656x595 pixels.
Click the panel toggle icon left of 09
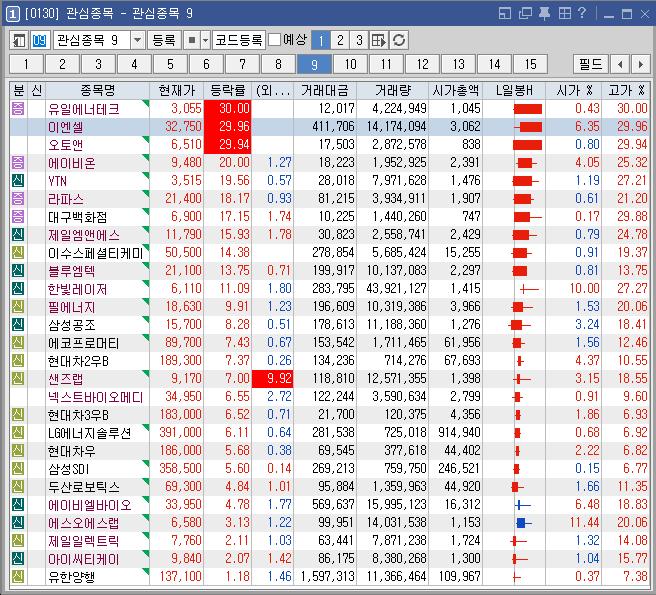(19, 41)
